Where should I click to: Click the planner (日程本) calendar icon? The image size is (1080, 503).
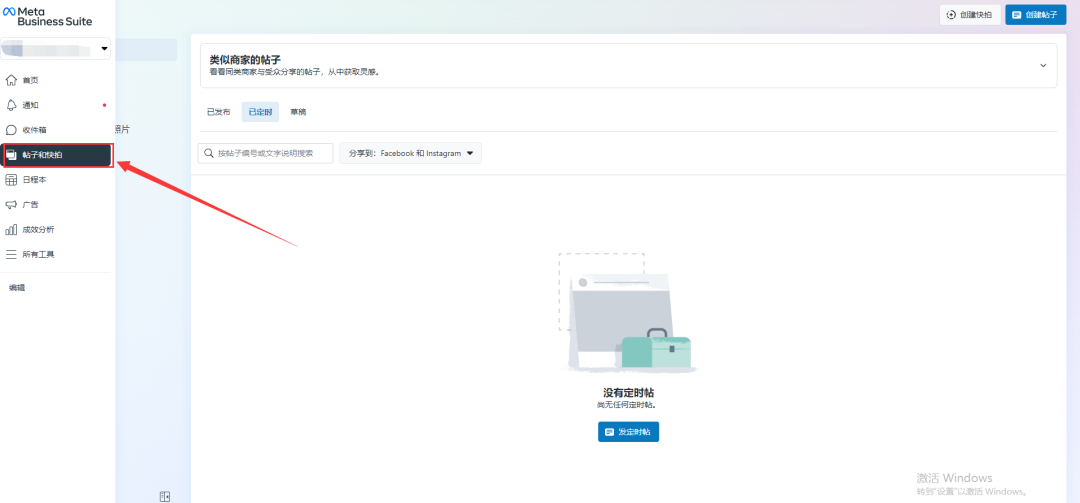[x=11, y=180]
